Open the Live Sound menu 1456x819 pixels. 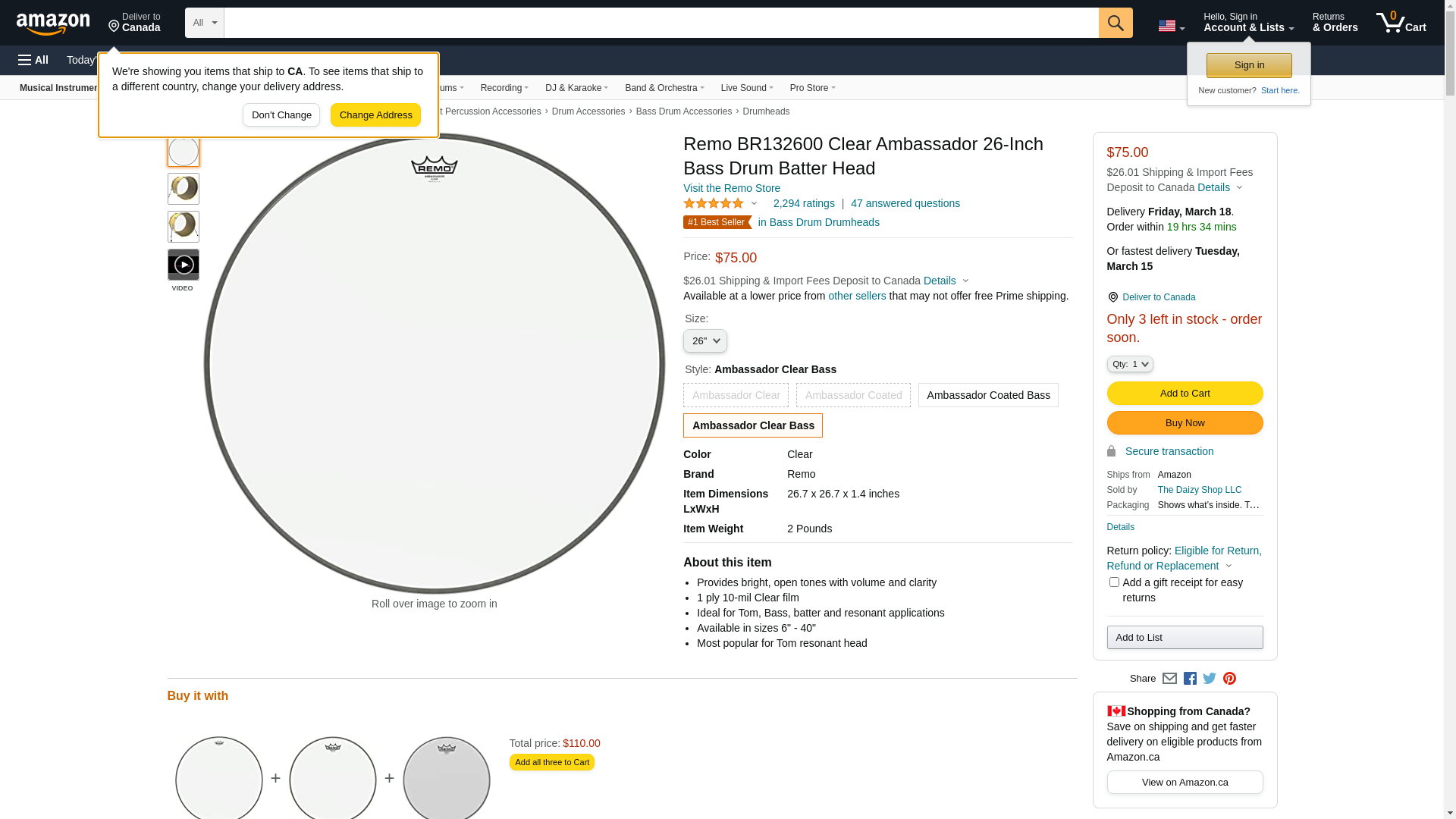click(x=747, y=88)
